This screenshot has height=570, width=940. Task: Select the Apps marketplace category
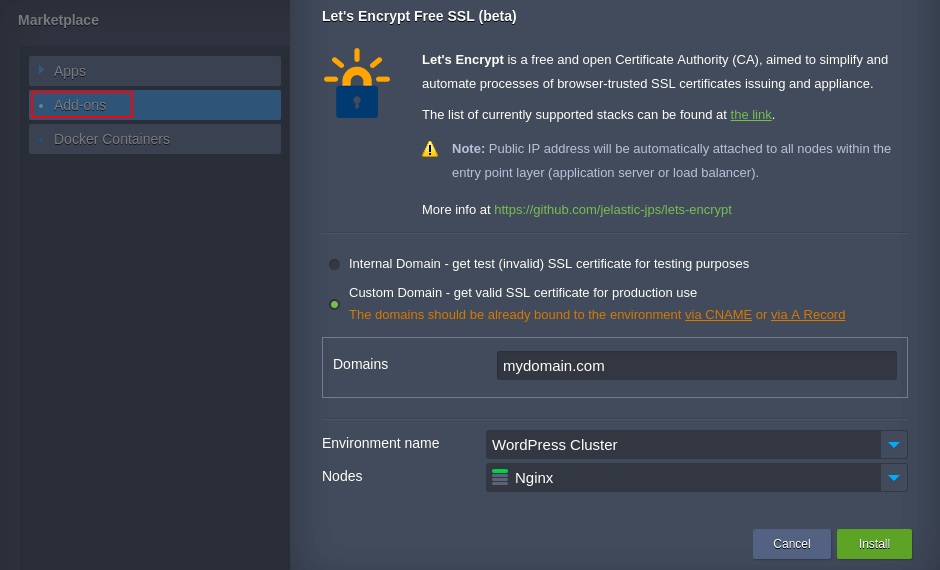coord(155,71)
